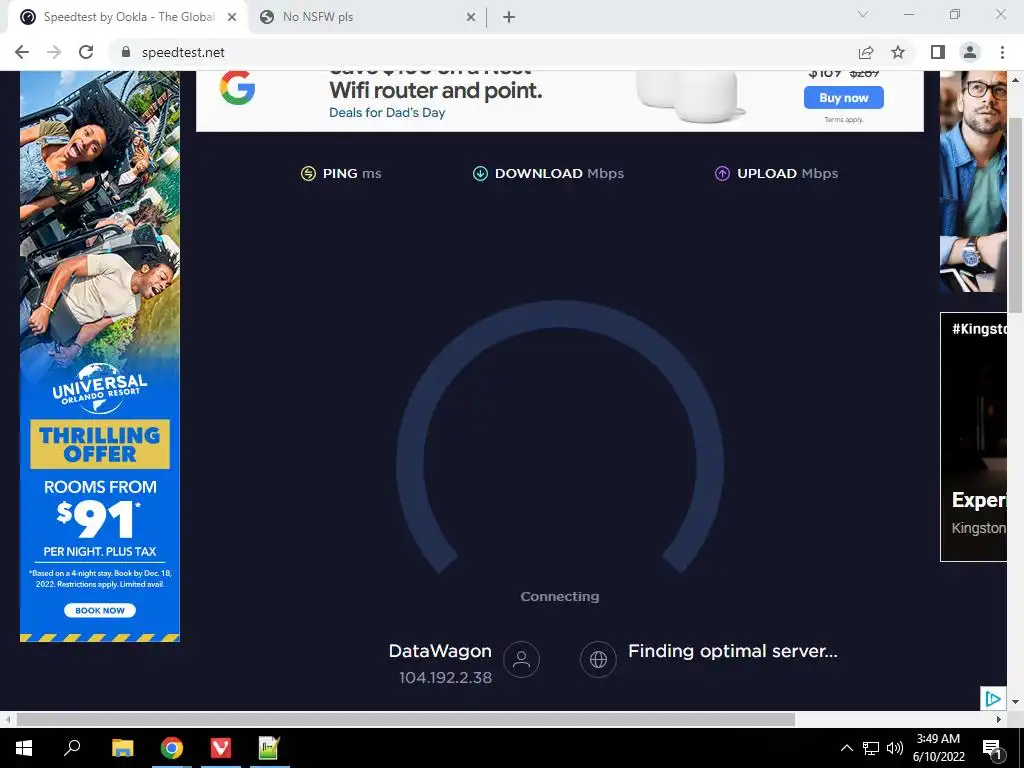
Task: Open the green notepad app in taskbar
Action: point(269,748)
